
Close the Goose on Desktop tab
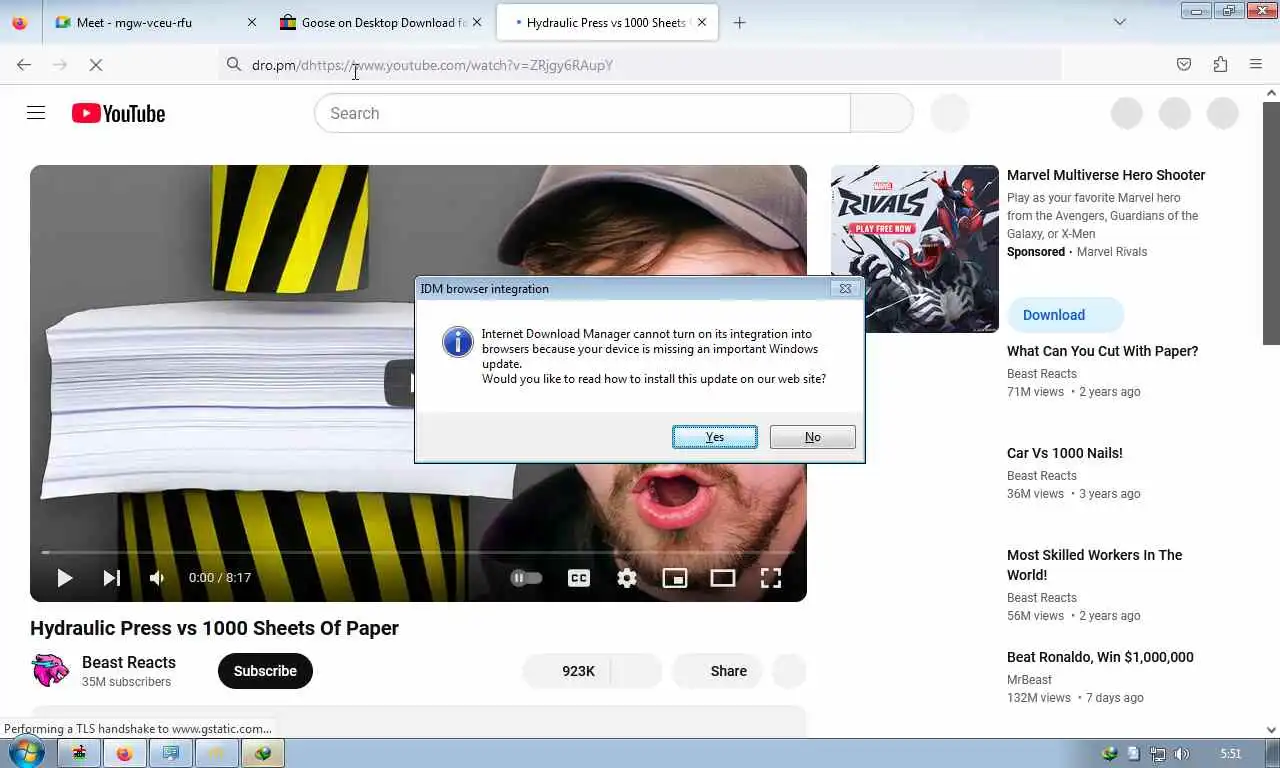click(x=477, y=22)
